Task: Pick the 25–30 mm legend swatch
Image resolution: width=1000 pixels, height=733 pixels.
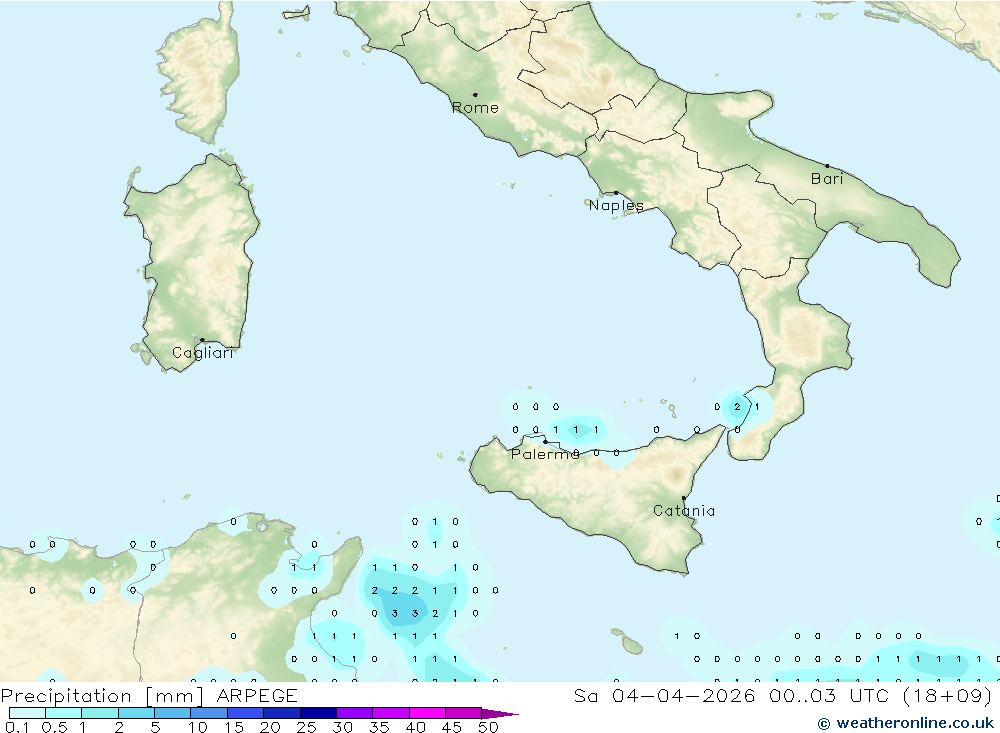Action: click(x=318, y=713)
